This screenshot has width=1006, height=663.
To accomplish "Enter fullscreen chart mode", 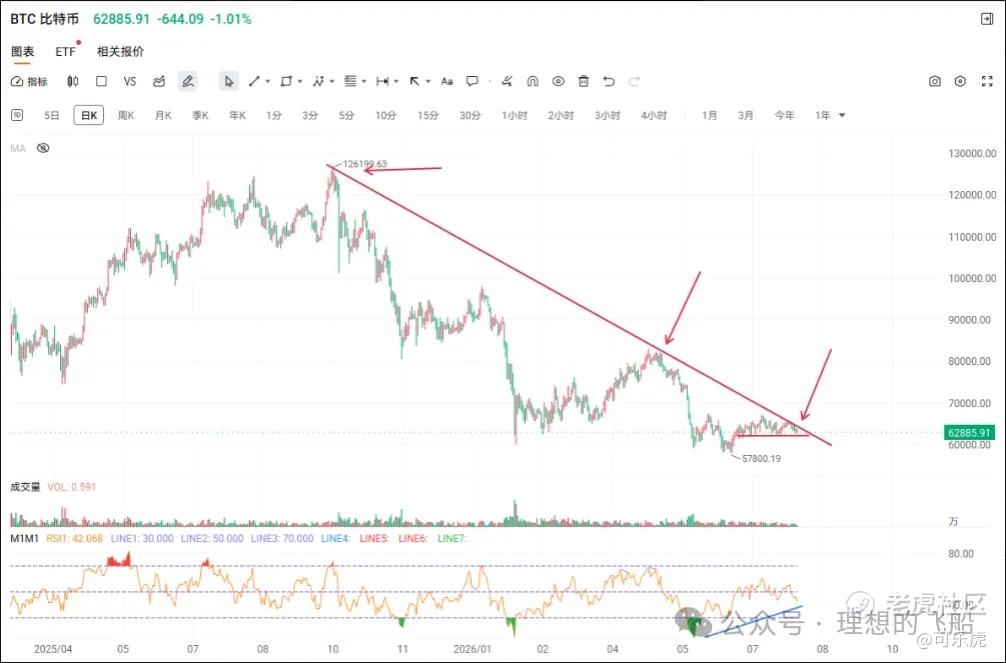I will 987,82.
